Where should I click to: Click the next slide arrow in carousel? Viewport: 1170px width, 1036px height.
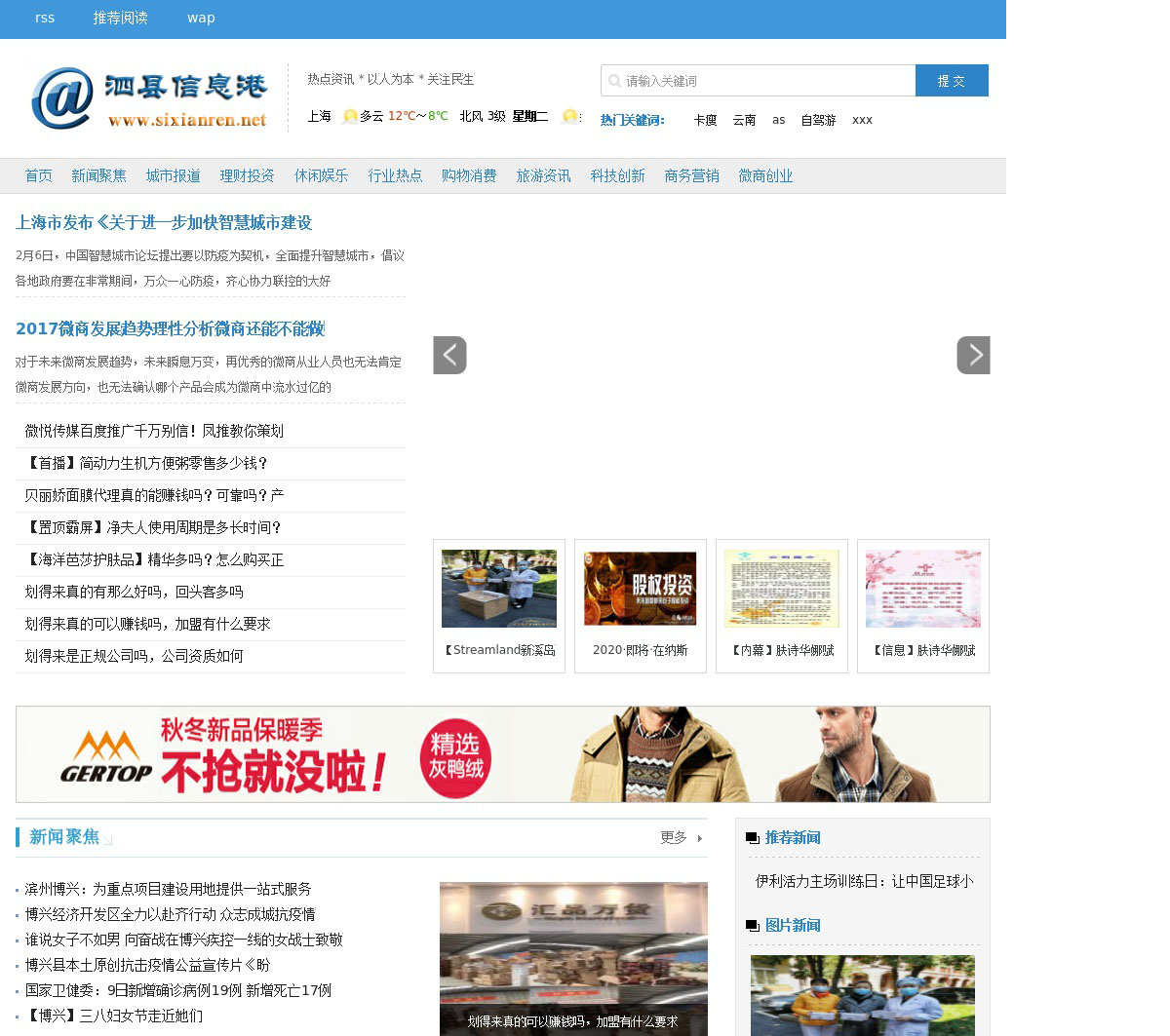pos(973,355)
